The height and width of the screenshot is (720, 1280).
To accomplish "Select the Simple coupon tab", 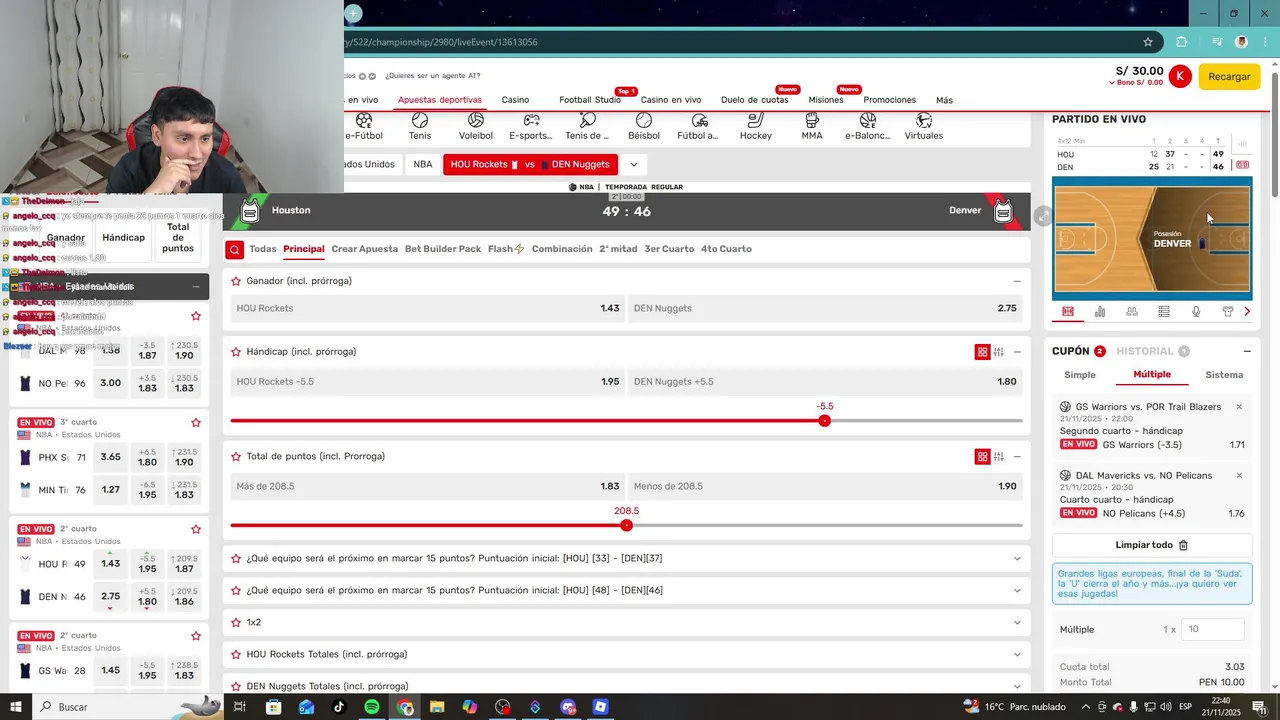I will coord(1080,375).
